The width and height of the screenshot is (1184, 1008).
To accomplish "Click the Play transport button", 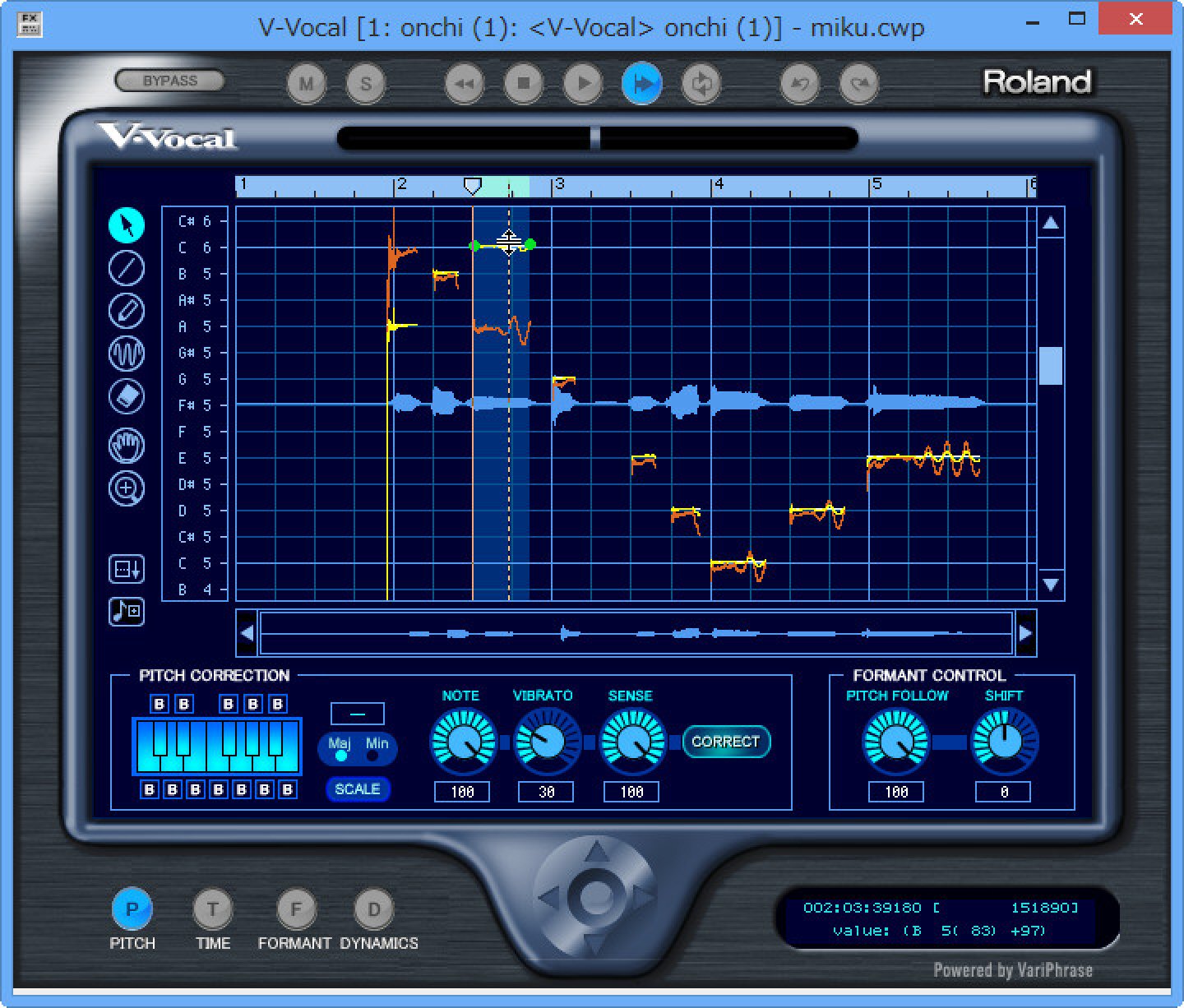I will click(583, 84).
